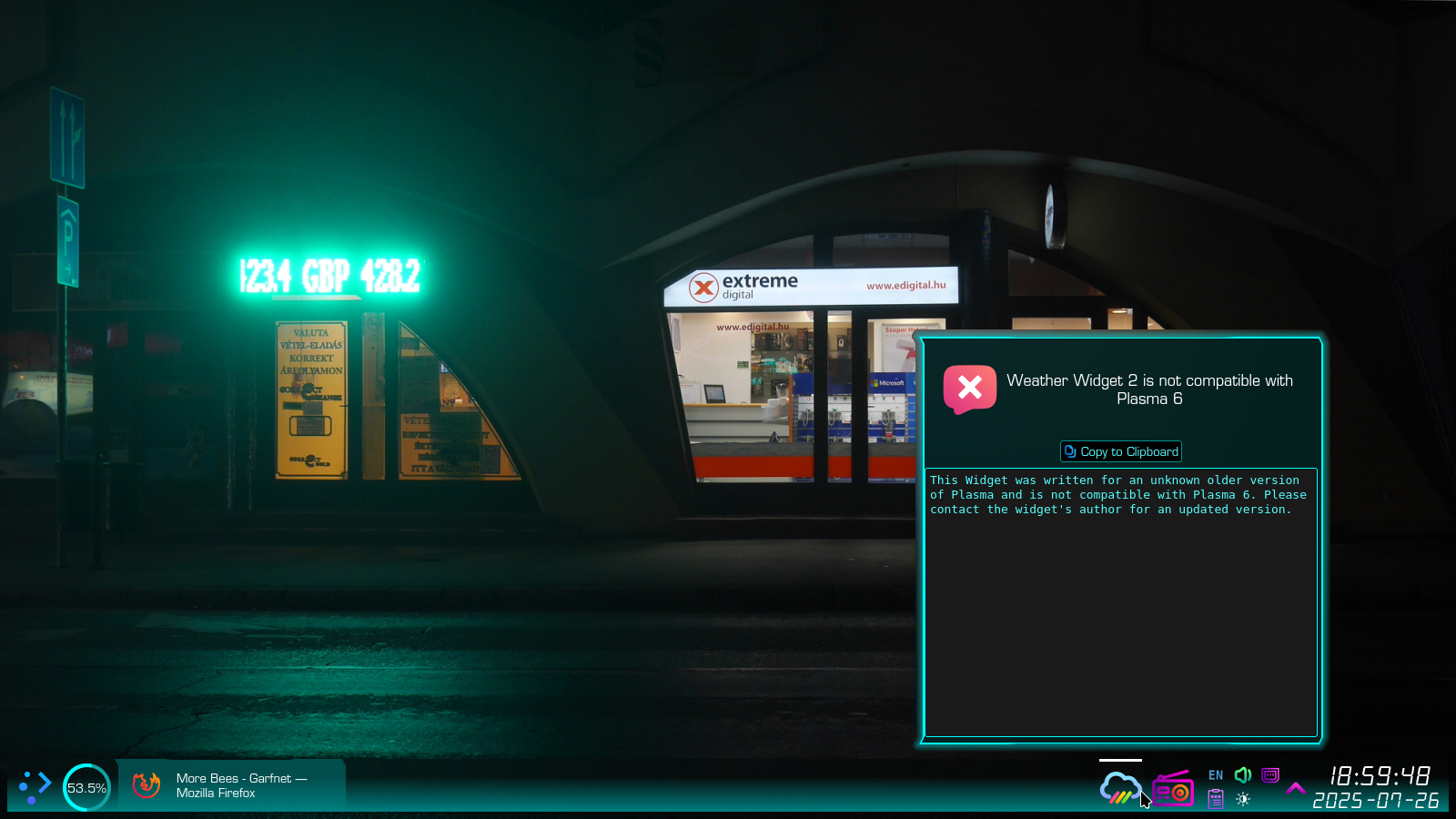Click the EN keyboard layout indicator
Screen dimensions: 1456x819
[x=1216, y=775]
